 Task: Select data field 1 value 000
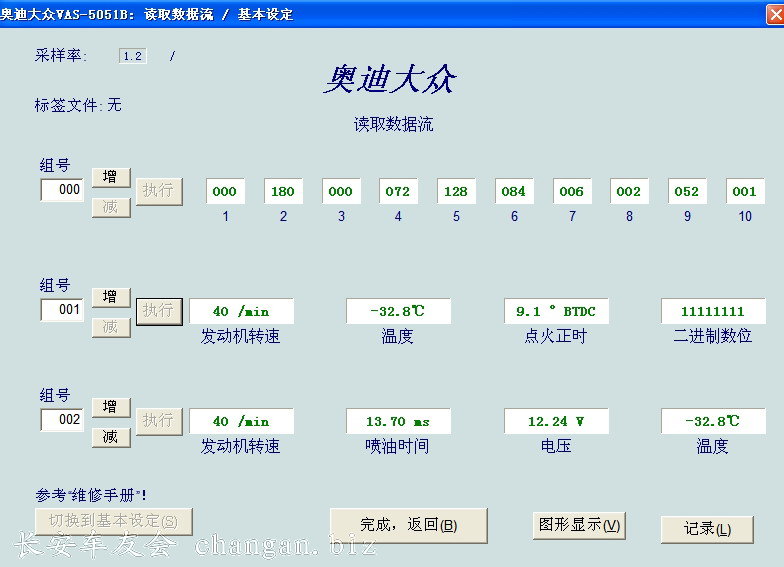point(225,192)
